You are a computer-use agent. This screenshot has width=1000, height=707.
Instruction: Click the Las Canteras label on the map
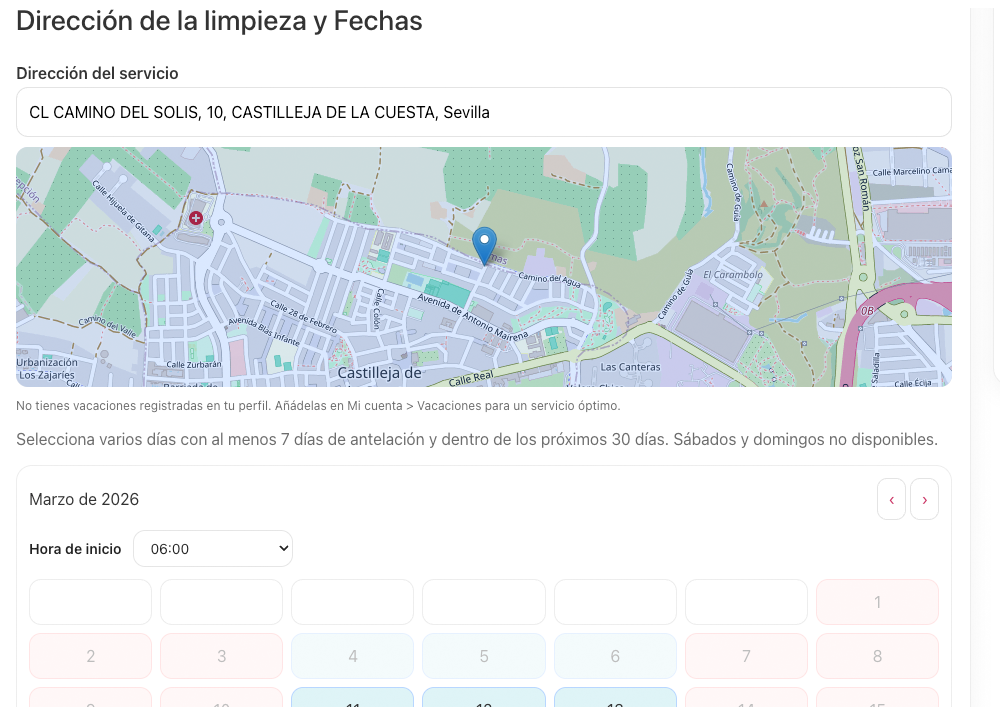[631, 367]
